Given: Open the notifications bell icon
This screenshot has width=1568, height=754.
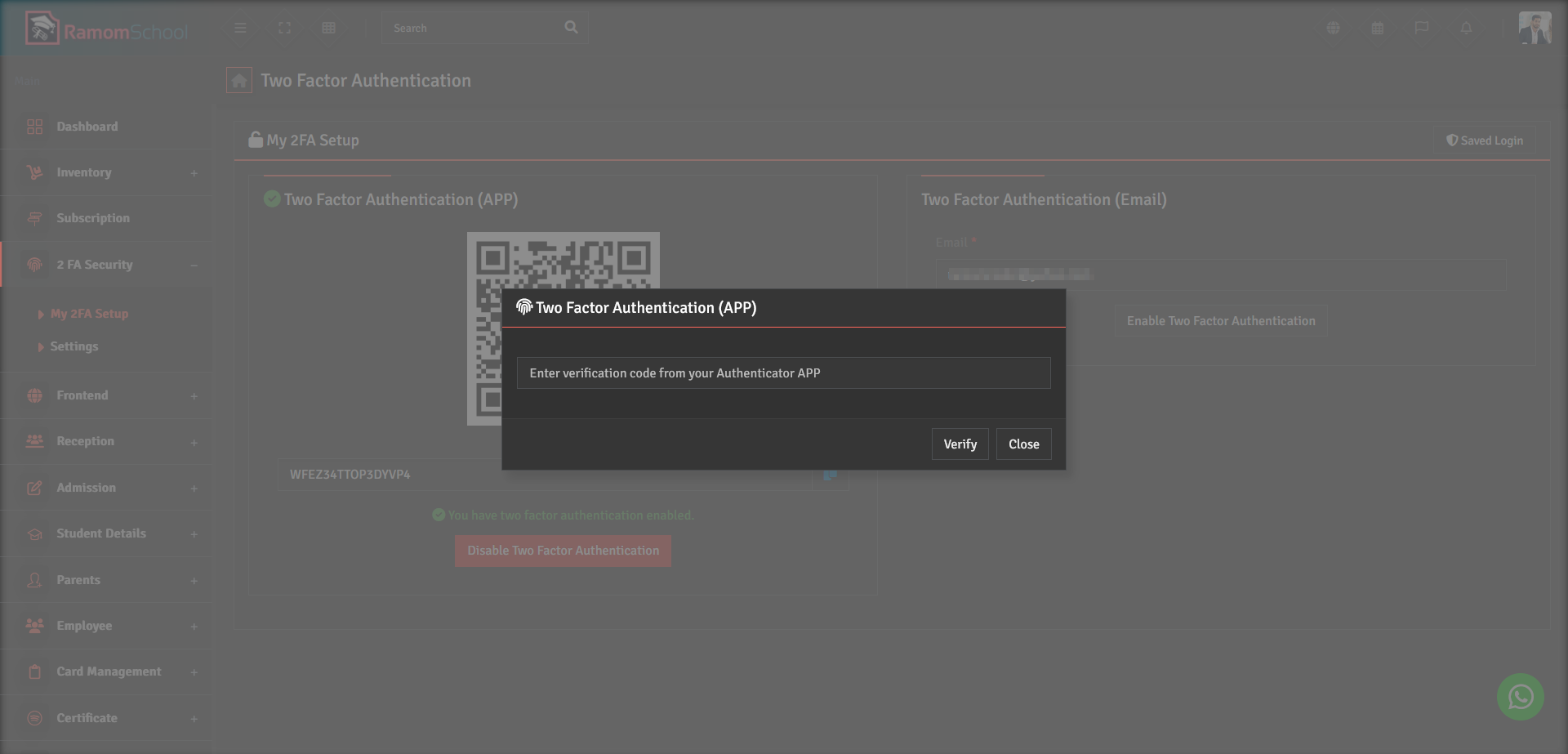Looking at the screenshot, I should 1466,28.
